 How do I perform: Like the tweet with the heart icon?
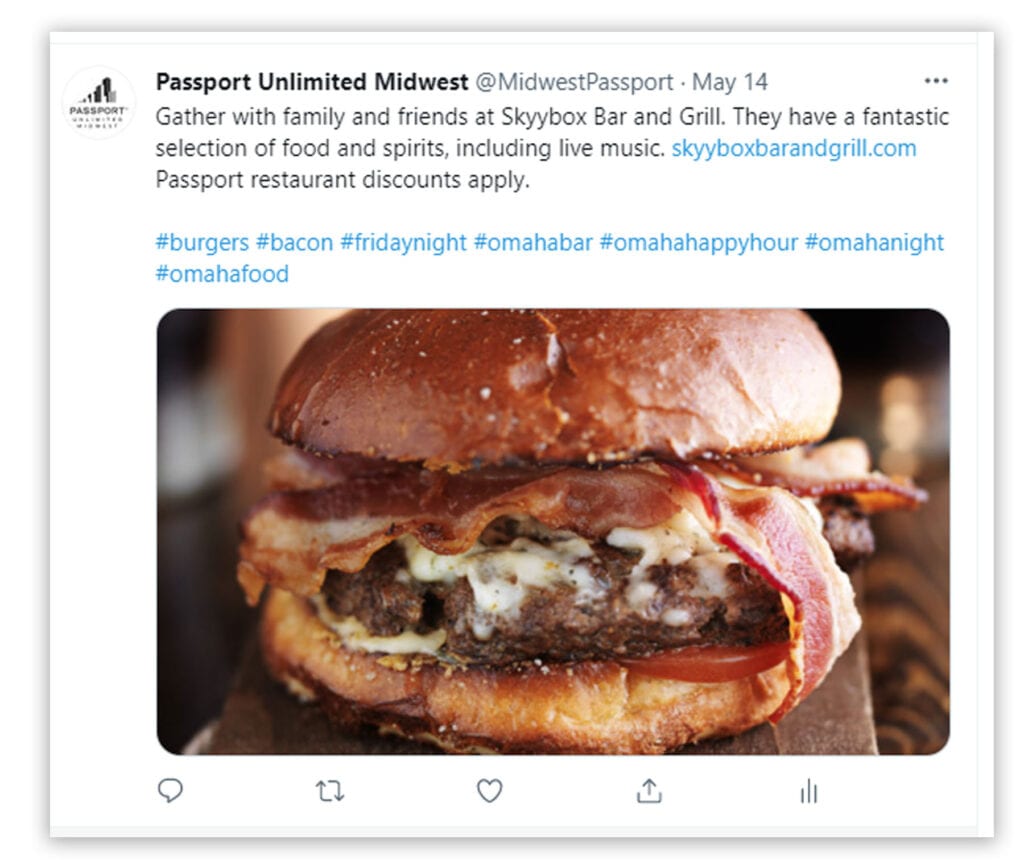point(489,791)
